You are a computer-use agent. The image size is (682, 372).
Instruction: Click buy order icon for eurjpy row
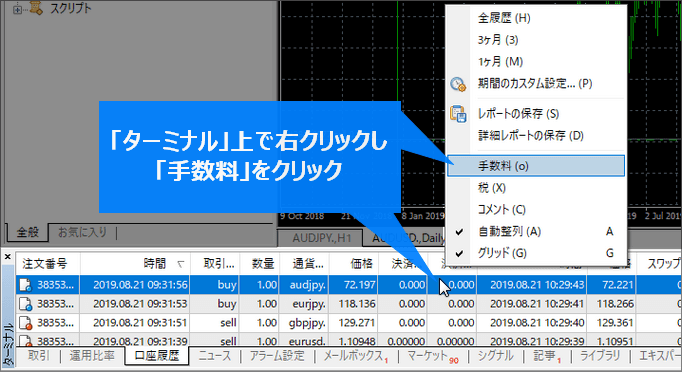click(25, 304)
